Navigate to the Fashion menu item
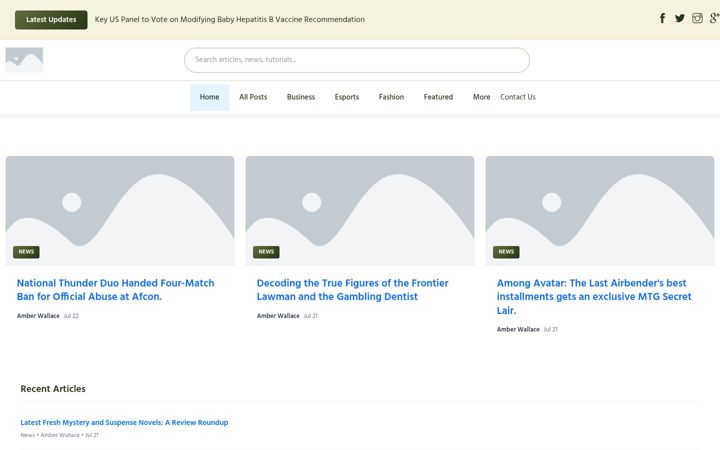The height and width of the screenshot is (450, 720). (391, 97)
